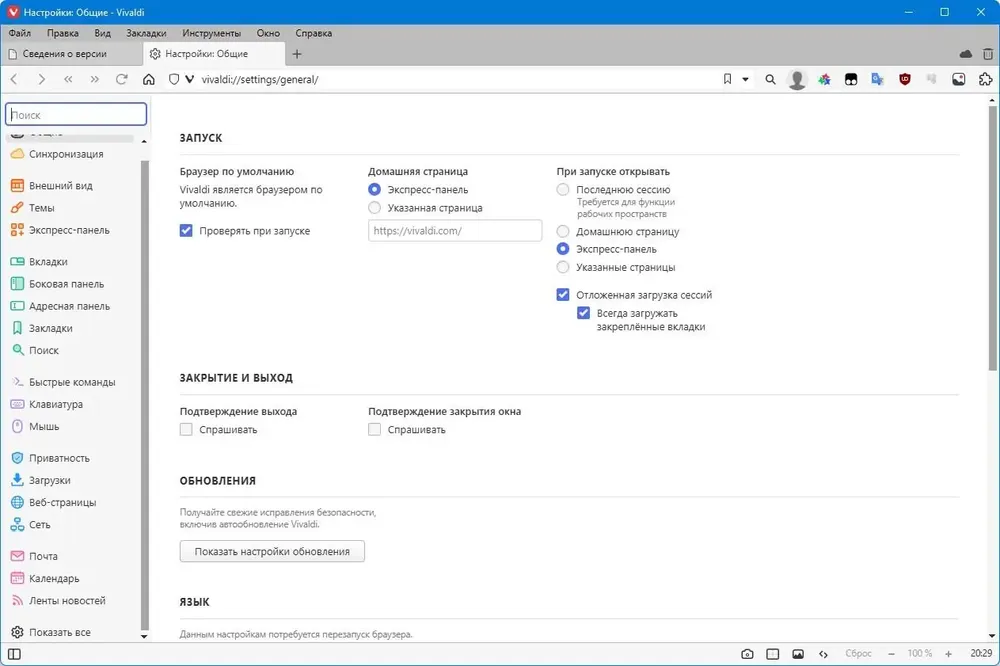Uncheck 'Проверять при запуске' checkbox

pos(186,230)
